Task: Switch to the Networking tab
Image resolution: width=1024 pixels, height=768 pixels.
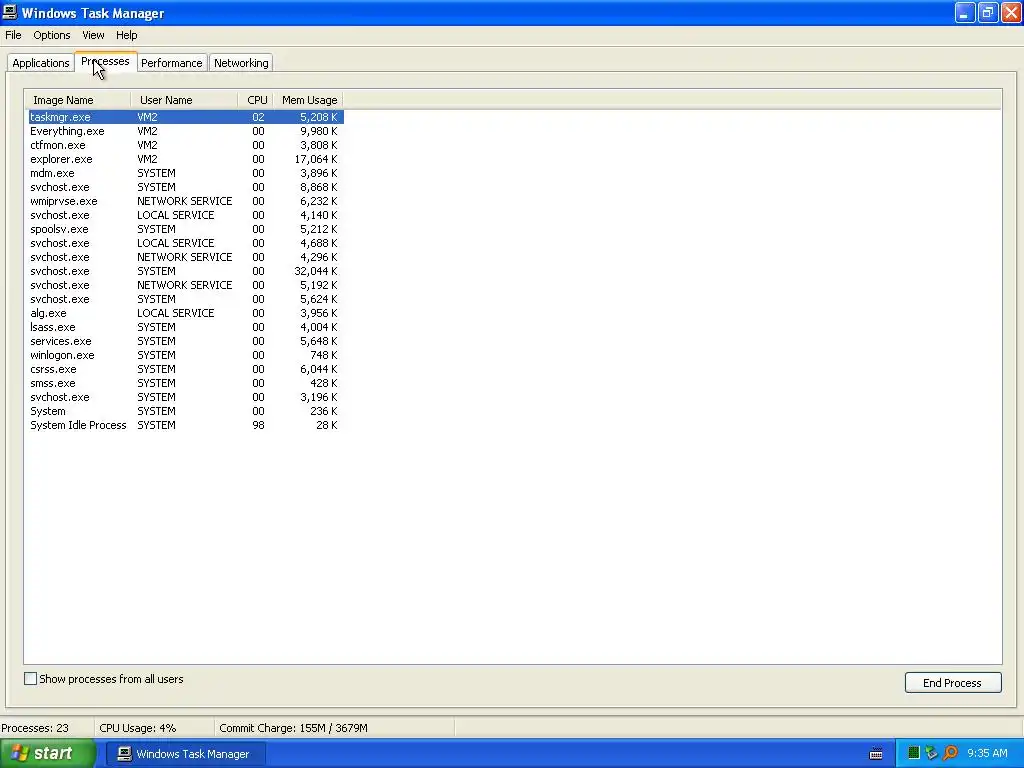Action: click(241, 63)
